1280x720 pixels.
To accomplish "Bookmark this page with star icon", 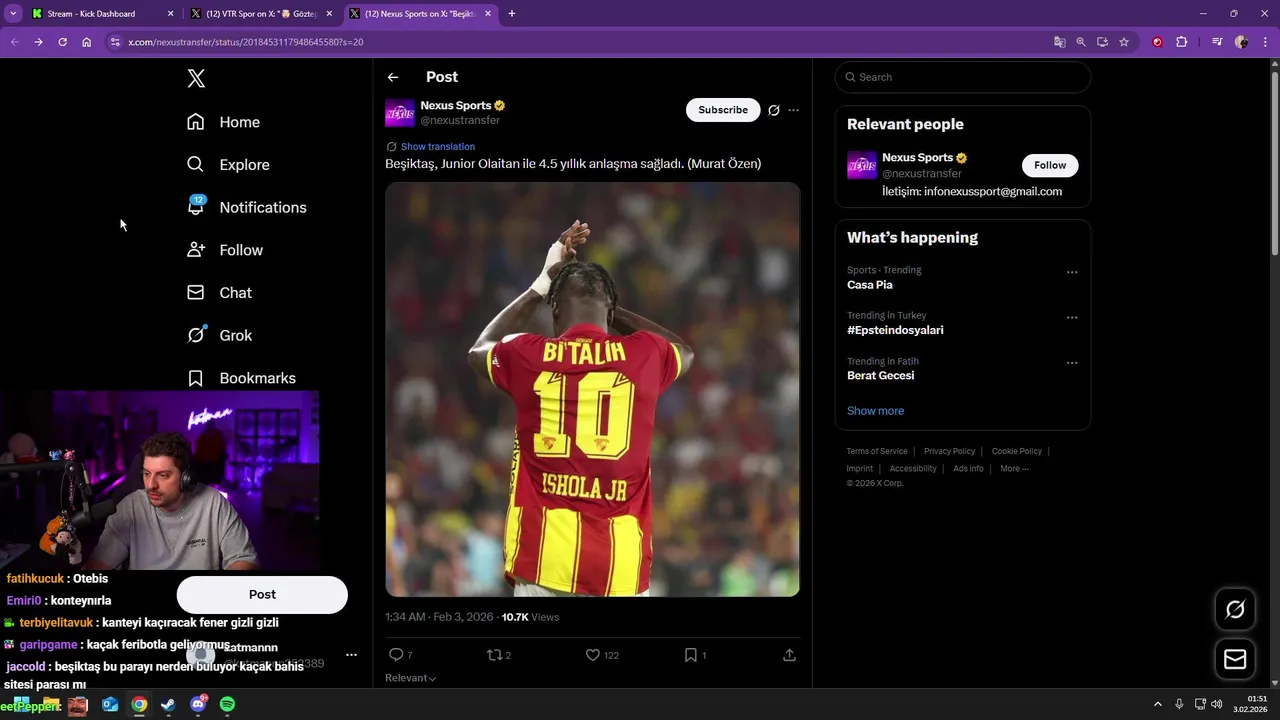I will coord(1124,42).
